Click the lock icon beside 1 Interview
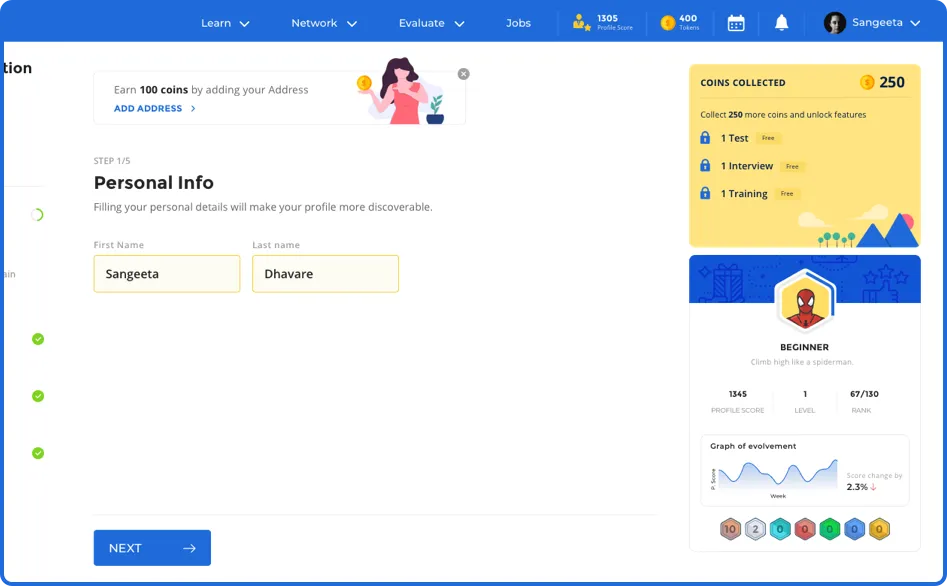 [705, 166]
